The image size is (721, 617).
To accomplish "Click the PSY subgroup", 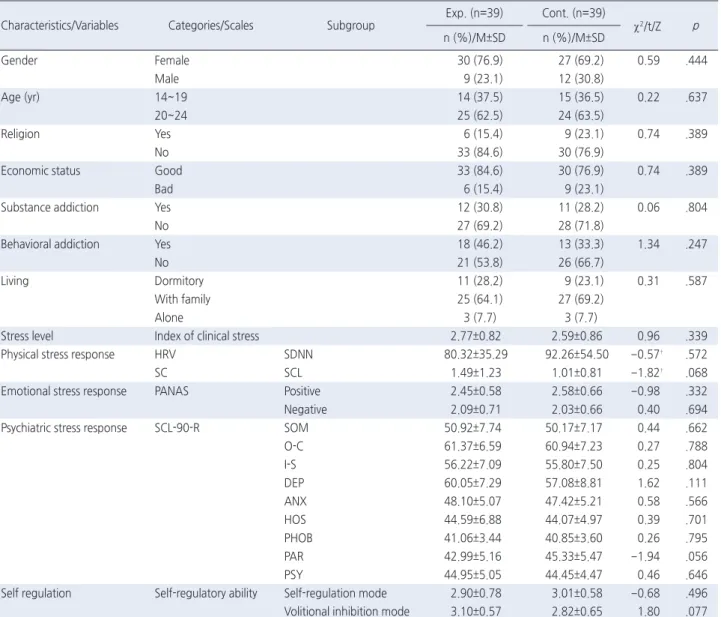I will (293, 575).
